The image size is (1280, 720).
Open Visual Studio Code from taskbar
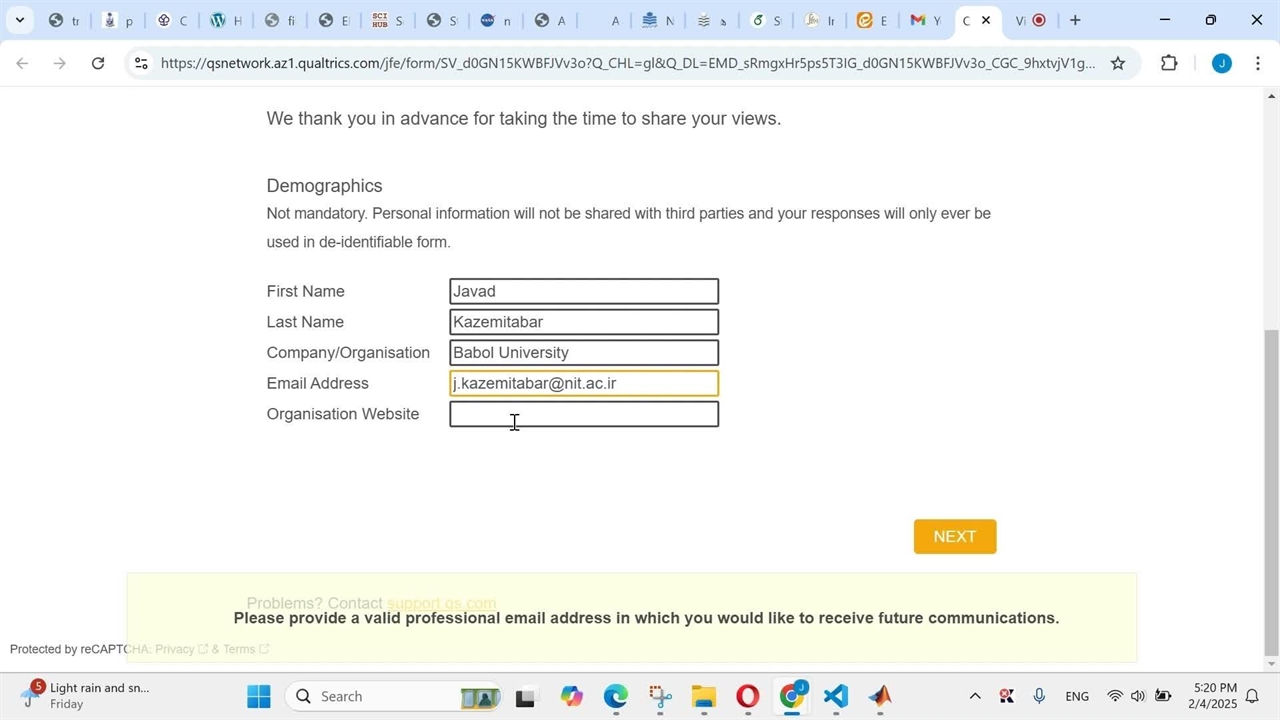tap(836, 696)
